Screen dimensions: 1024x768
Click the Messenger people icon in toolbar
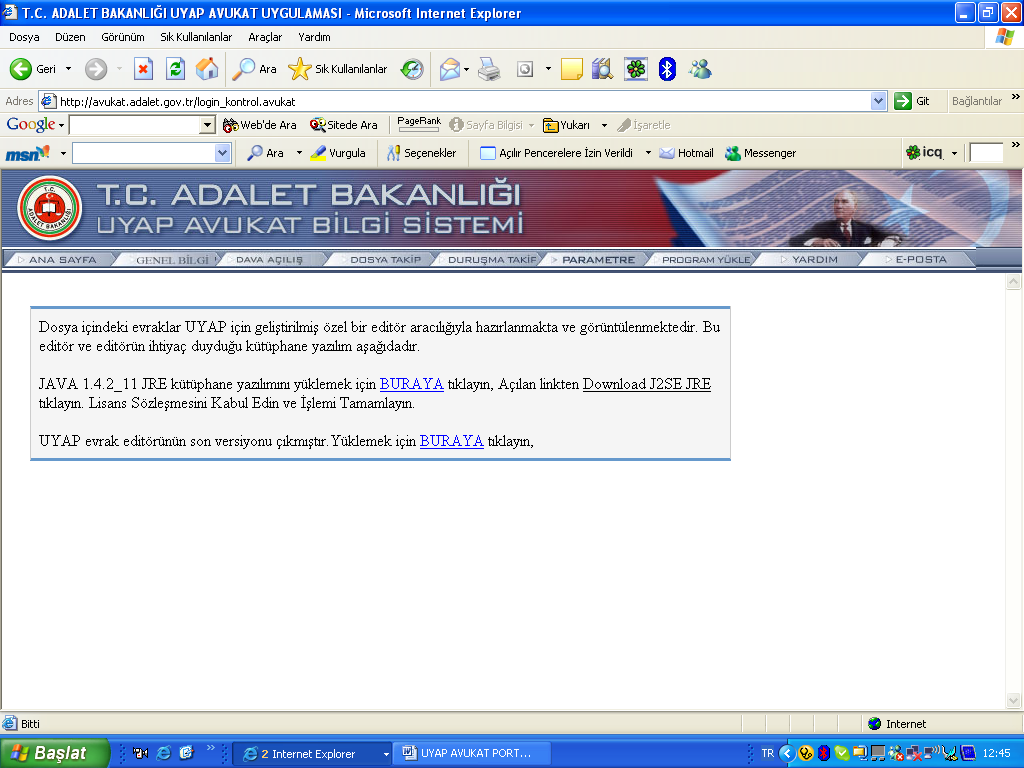tap(700, 69)
